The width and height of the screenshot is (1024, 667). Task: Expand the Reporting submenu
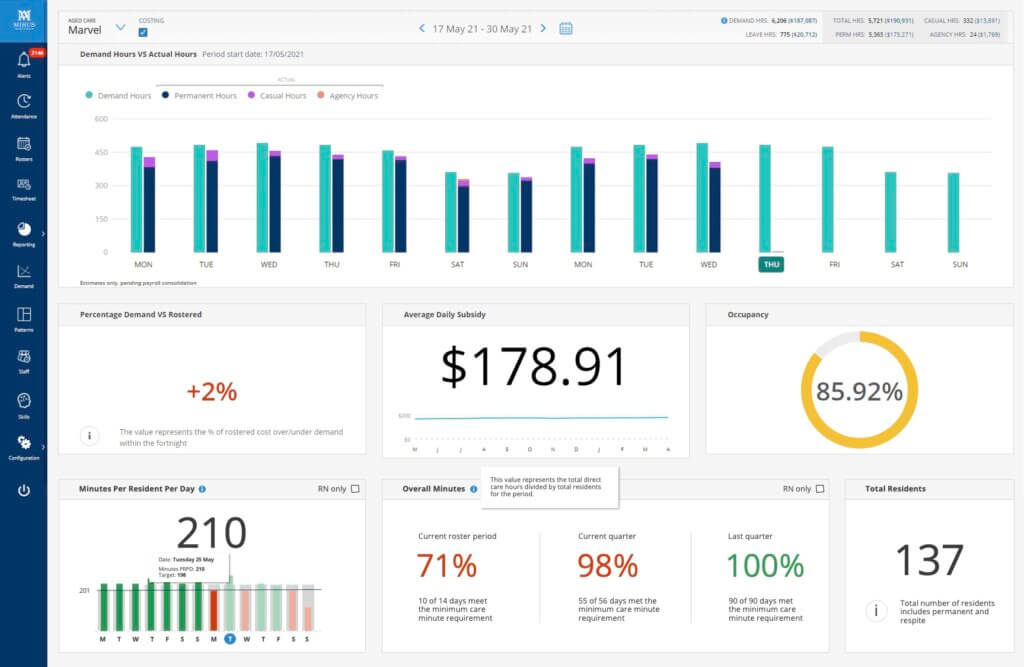click(41, 232)
